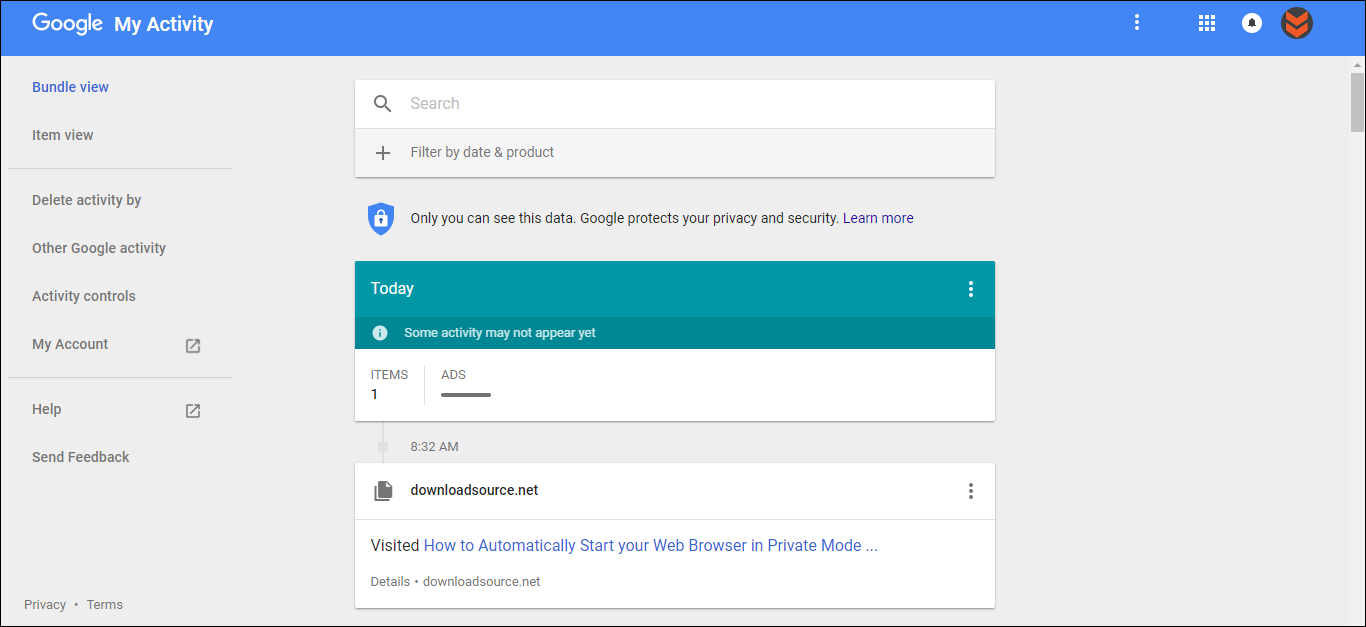Click the My Activity header title
Image resolution: width=1366 pixels, height=627 pixels.
click(163, 25)
